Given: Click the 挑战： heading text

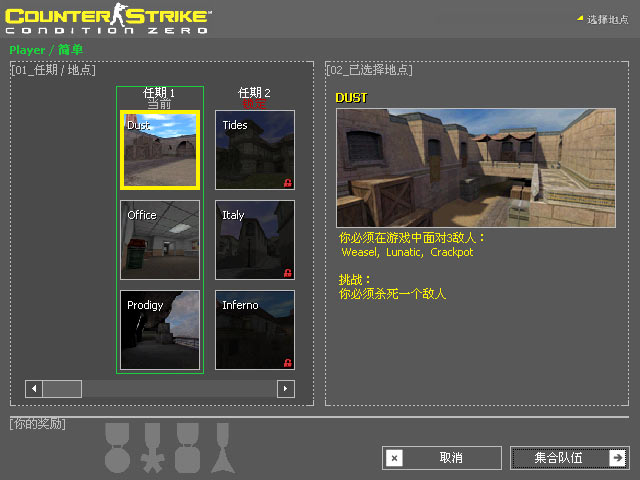Looking at the screenshot, I should [x=355, y=280].
